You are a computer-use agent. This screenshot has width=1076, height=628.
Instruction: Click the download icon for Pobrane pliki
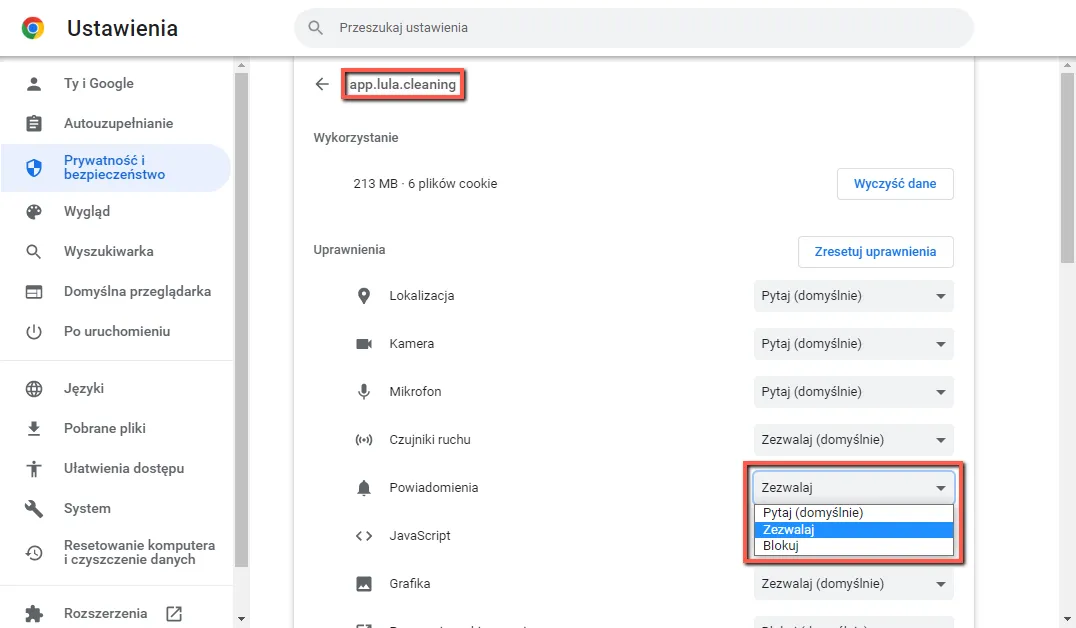34,428
